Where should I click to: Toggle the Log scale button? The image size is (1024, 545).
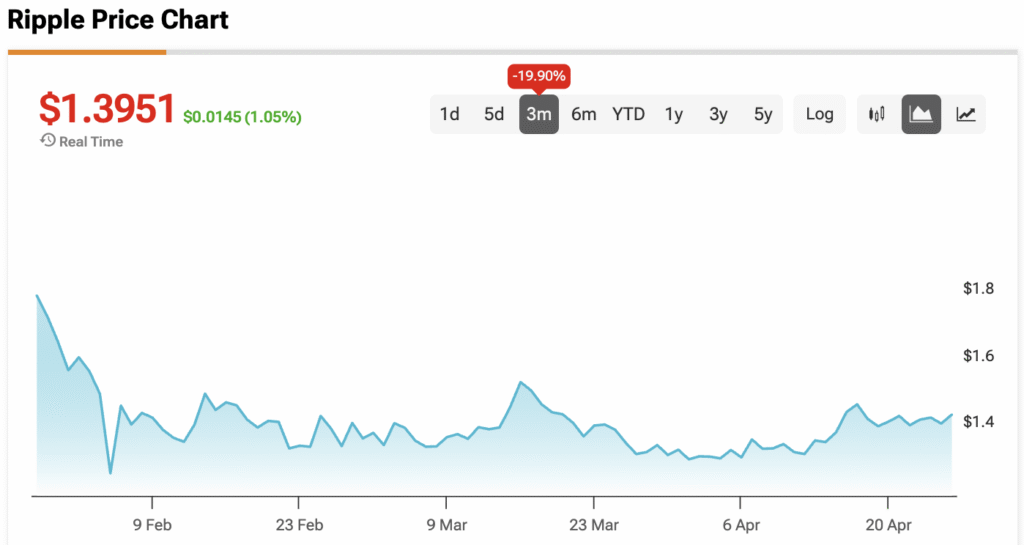click(x=819, y=114)
